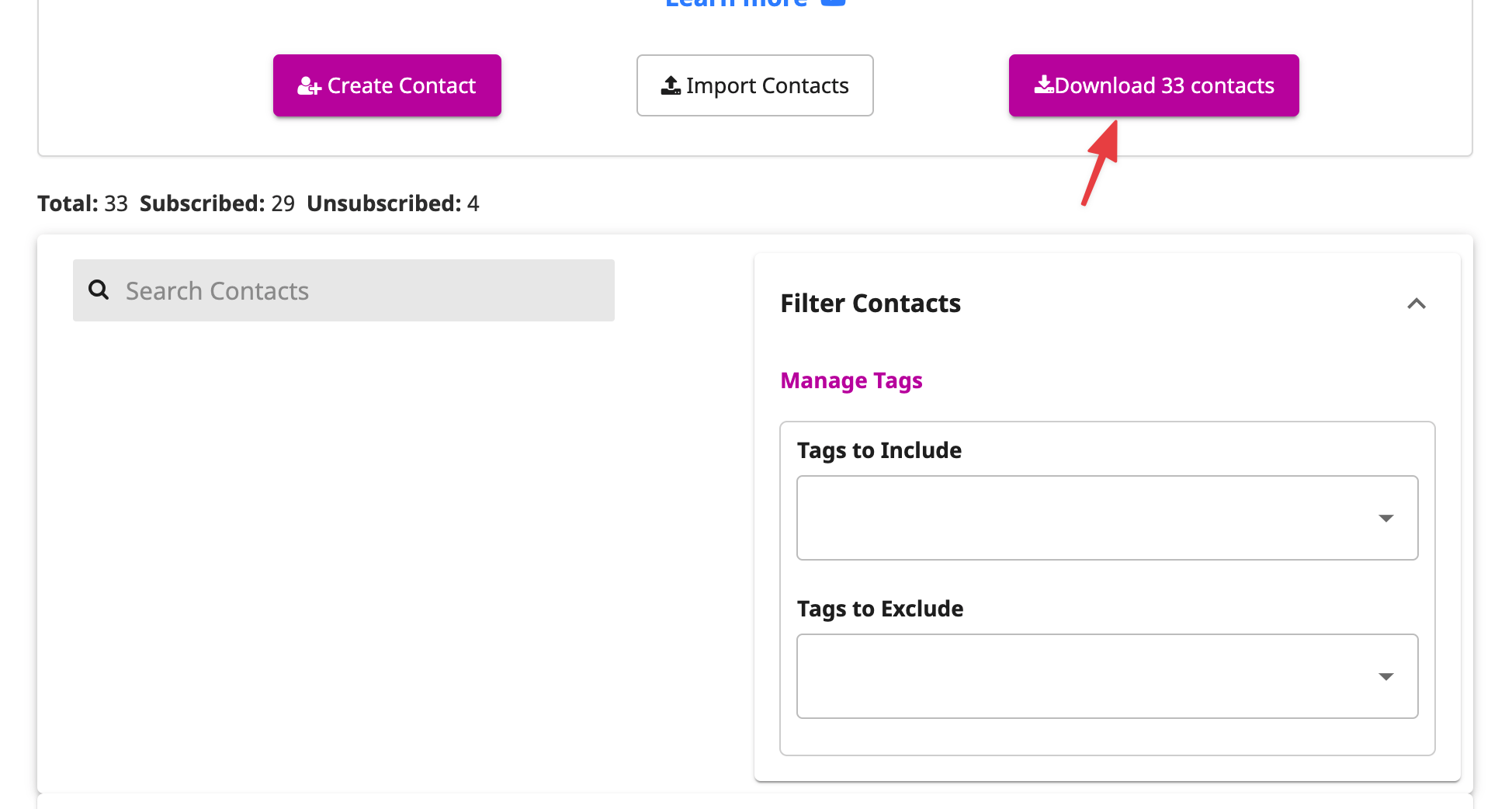Image resolution: width=1512 pixels, height=809 pixels.
Task: Click the Filter Contacts heading
Action: coord(870,303)
